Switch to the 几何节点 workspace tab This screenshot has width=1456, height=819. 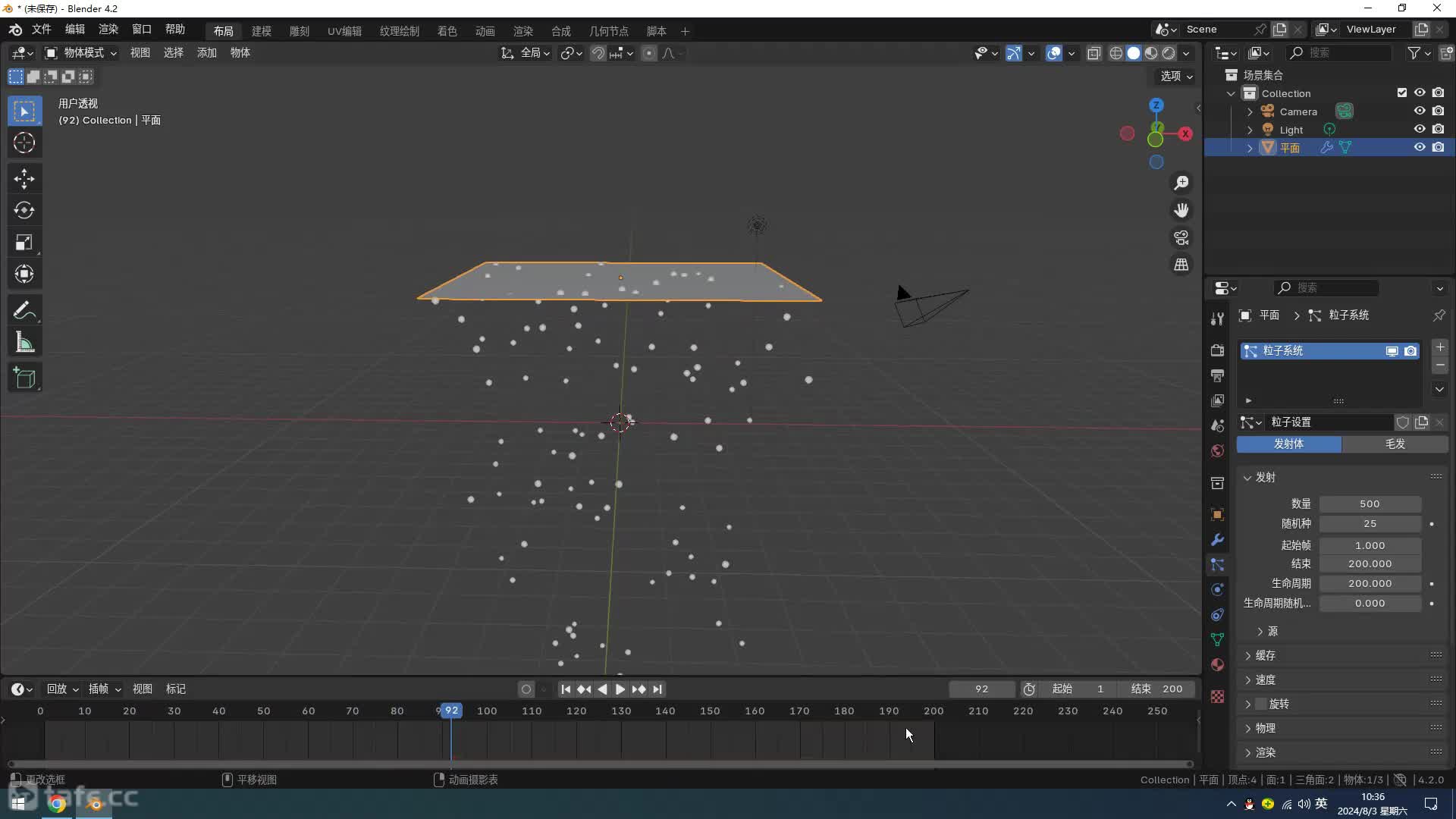(x=609, y=31)
